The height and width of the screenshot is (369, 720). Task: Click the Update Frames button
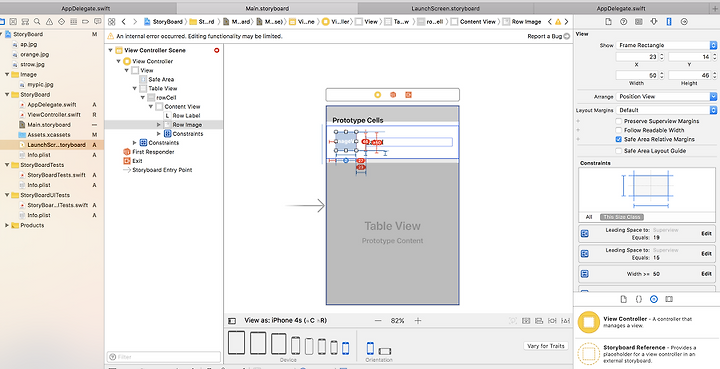pos(513,321)
